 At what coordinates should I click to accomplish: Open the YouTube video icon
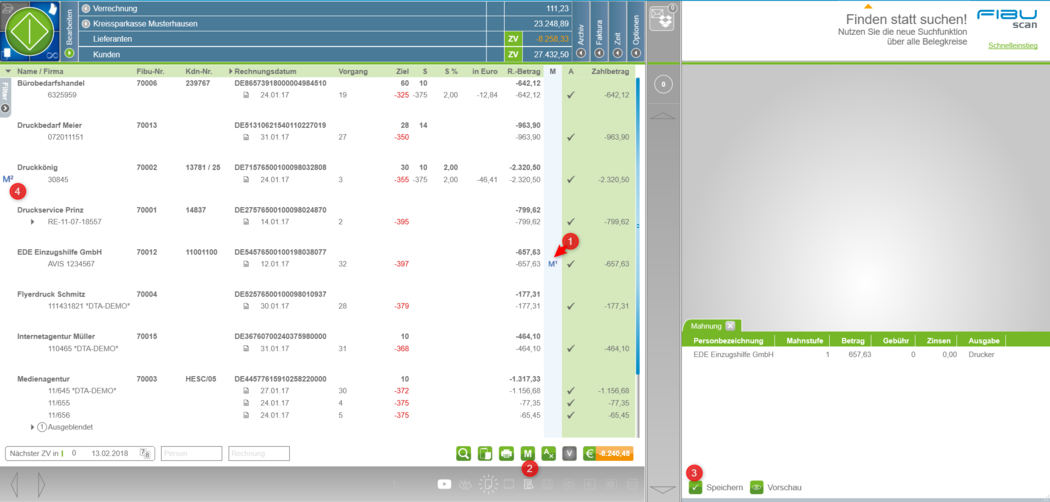coord(444,484)
